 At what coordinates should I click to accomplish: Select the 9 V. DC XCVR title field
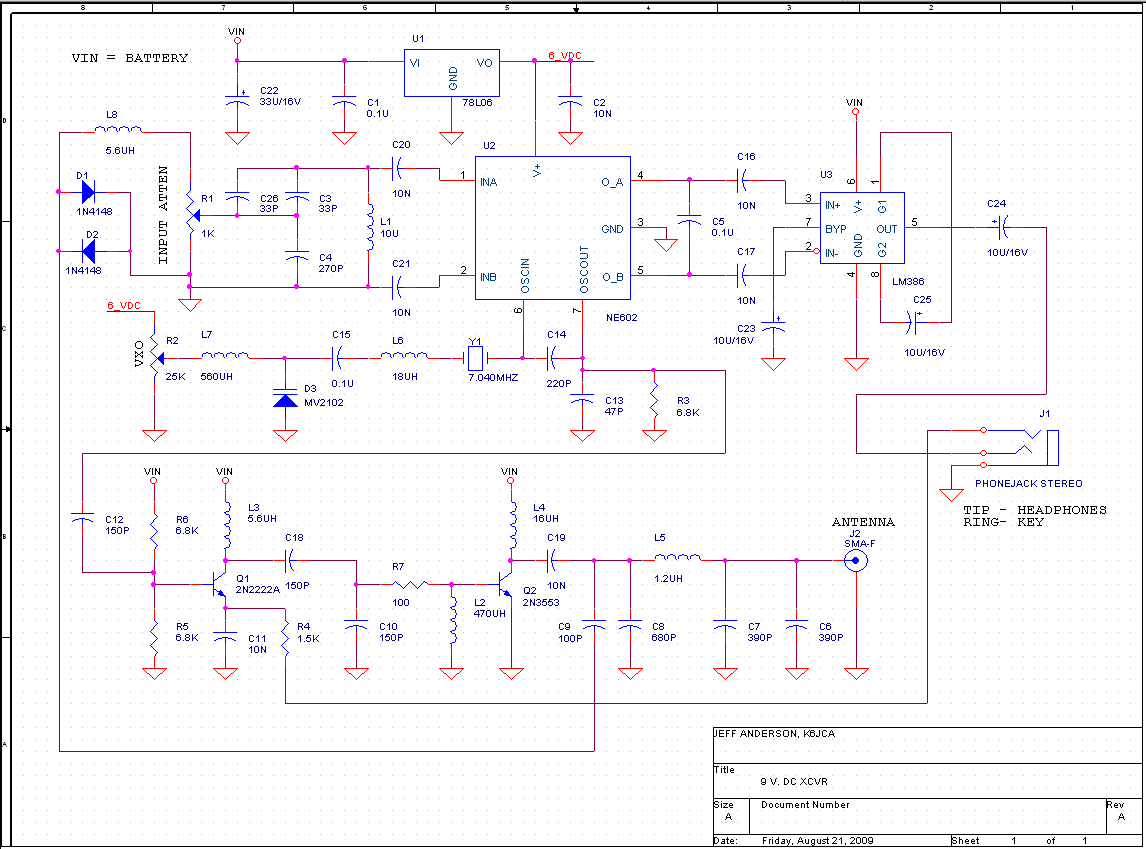tap(794, 781)
